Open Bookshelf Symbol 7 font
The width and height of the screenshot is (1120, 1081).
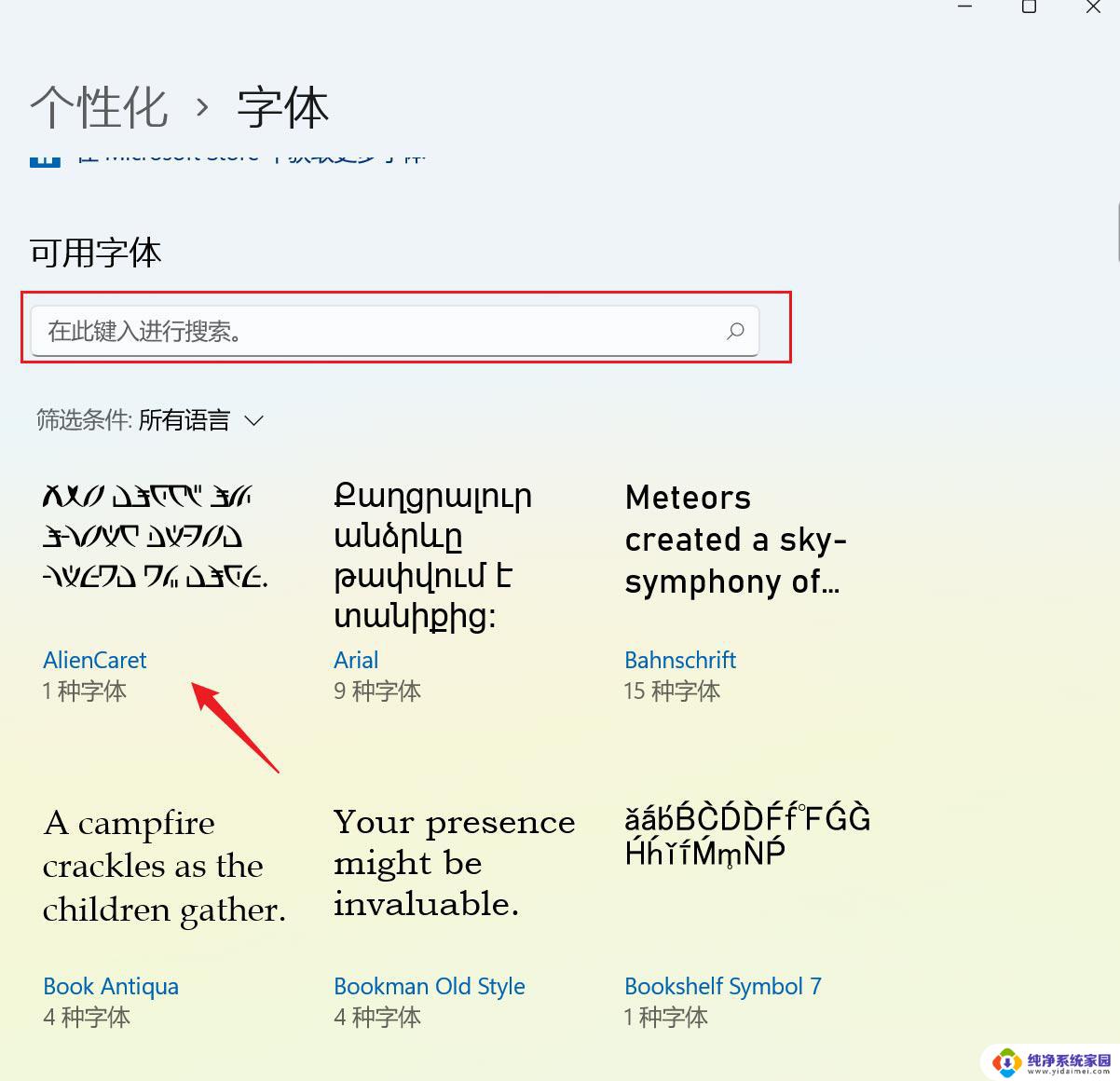click(723, 986)
